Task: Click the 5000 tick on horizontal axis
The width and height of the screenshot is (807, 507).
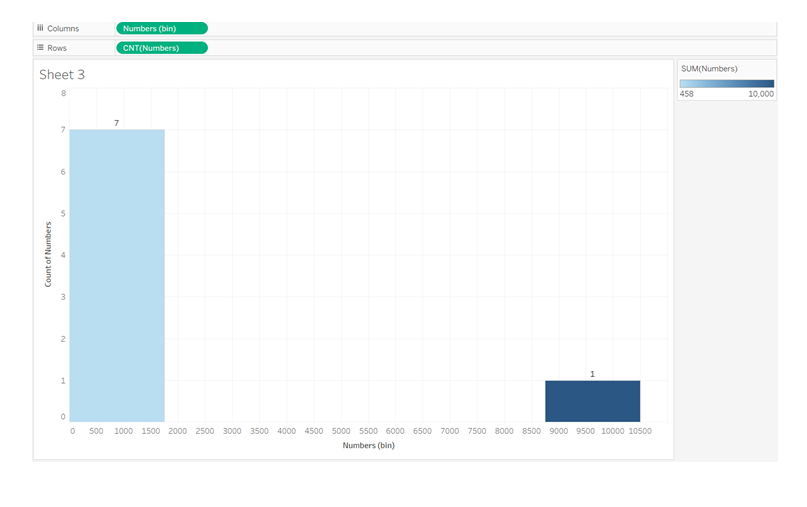Action: click(341, 431)
